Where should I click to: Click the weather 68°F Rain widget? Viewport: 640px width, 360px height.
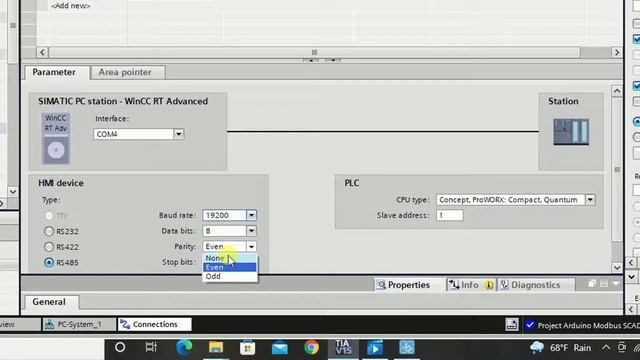pyautogui.click(x=560, y=348)
